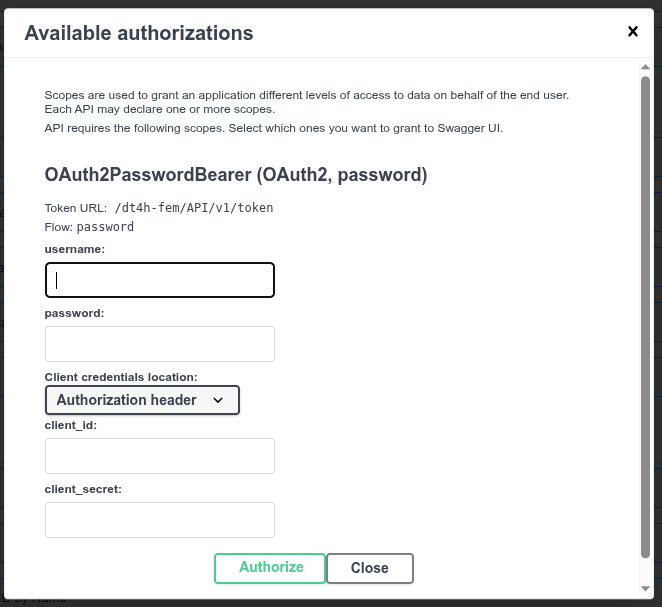The width and height of the screenshot is (662, 607).
Task: Click the "API requires the following scopes" text
Action: [274, 129]
